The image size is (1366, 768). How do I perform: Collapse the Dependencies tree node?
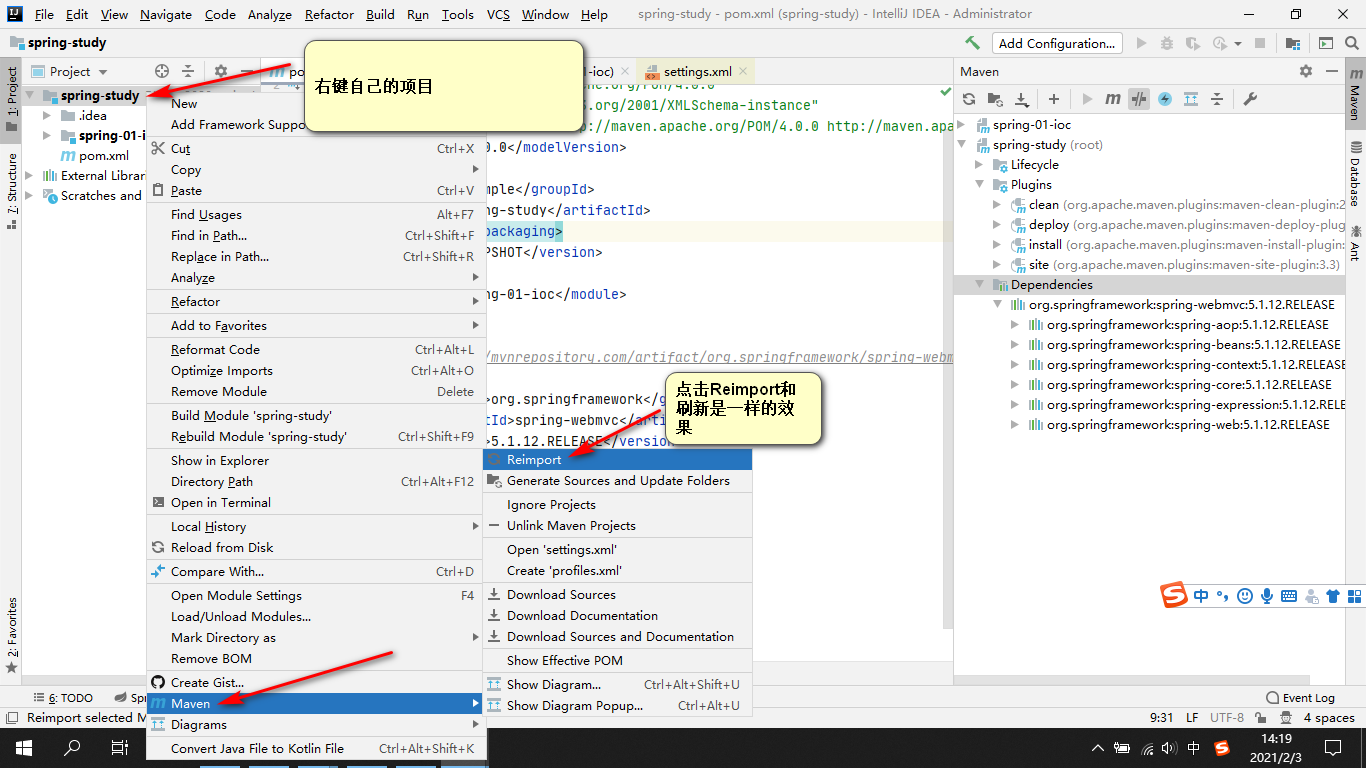click(x=978, y=284)
